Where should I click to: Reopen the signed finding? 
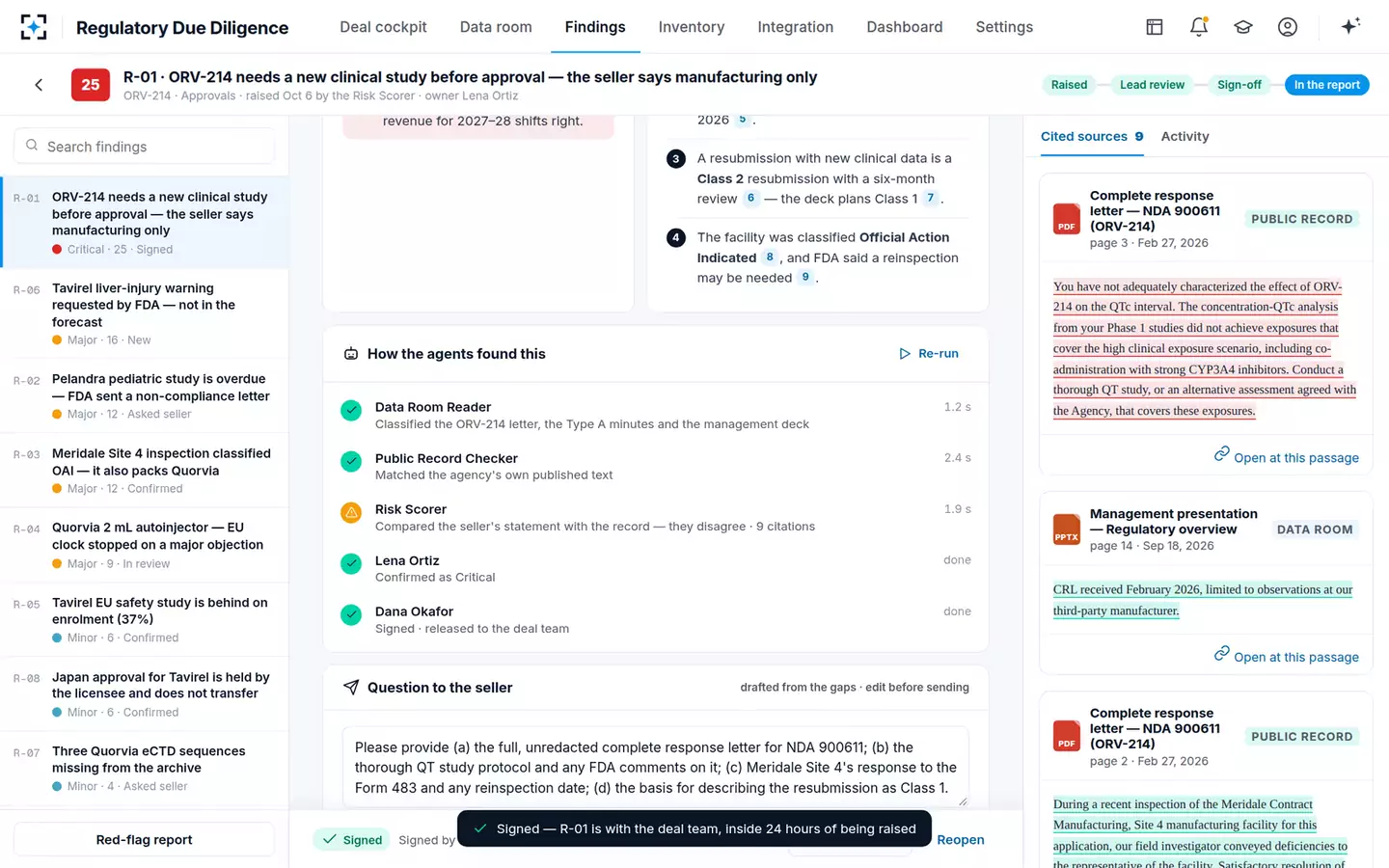[961, 840]
